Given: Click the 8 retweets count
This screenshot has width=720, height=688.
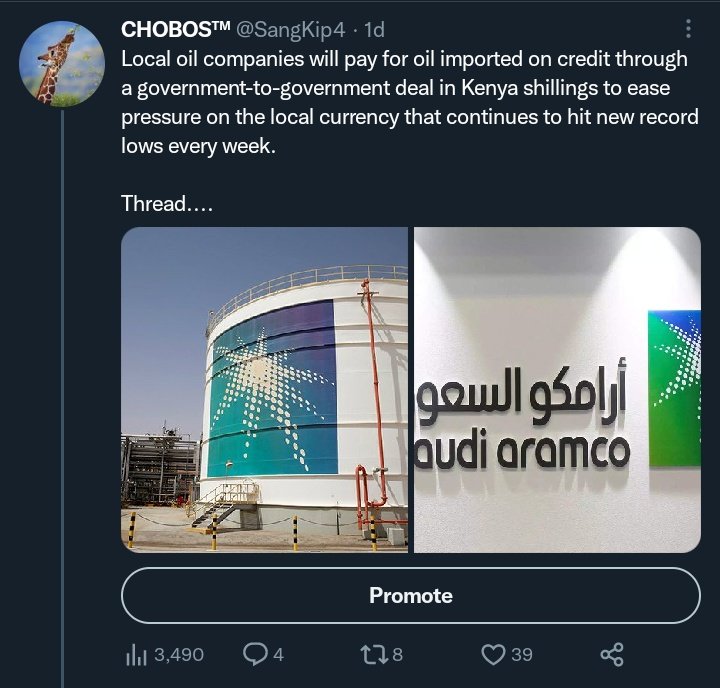Looking at the screenshot, I should [x=398, y=654].
